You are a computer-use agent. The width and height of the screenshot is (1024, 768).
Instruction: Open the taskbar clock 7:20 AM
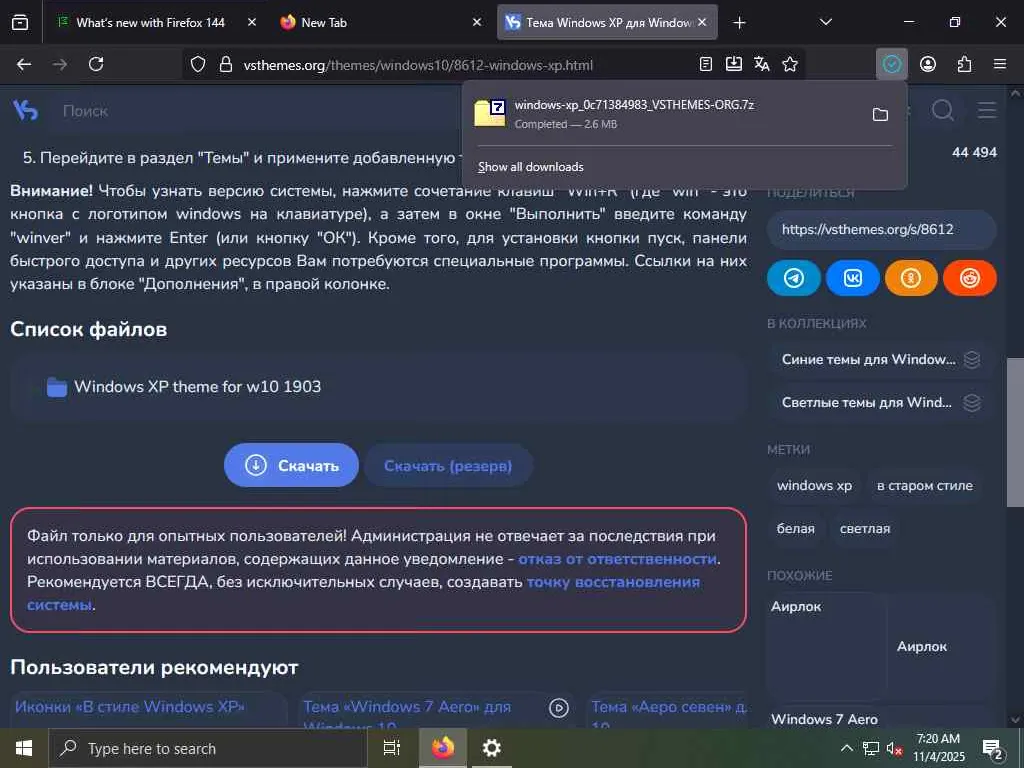pos(938,748)
